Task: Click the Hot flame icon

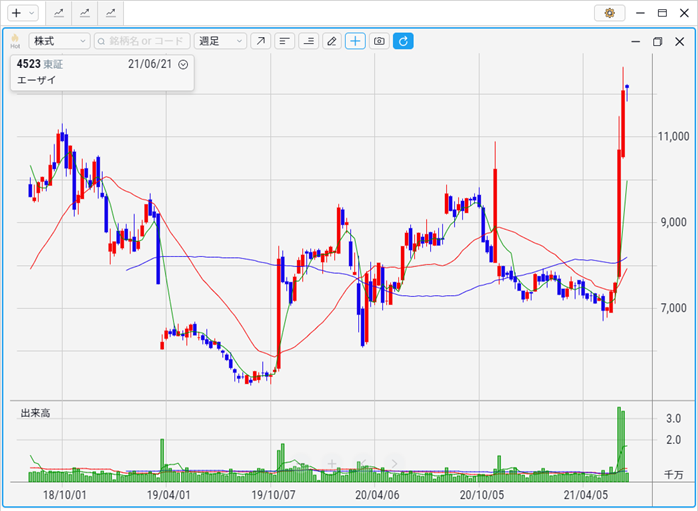Action: click(15, 41)
